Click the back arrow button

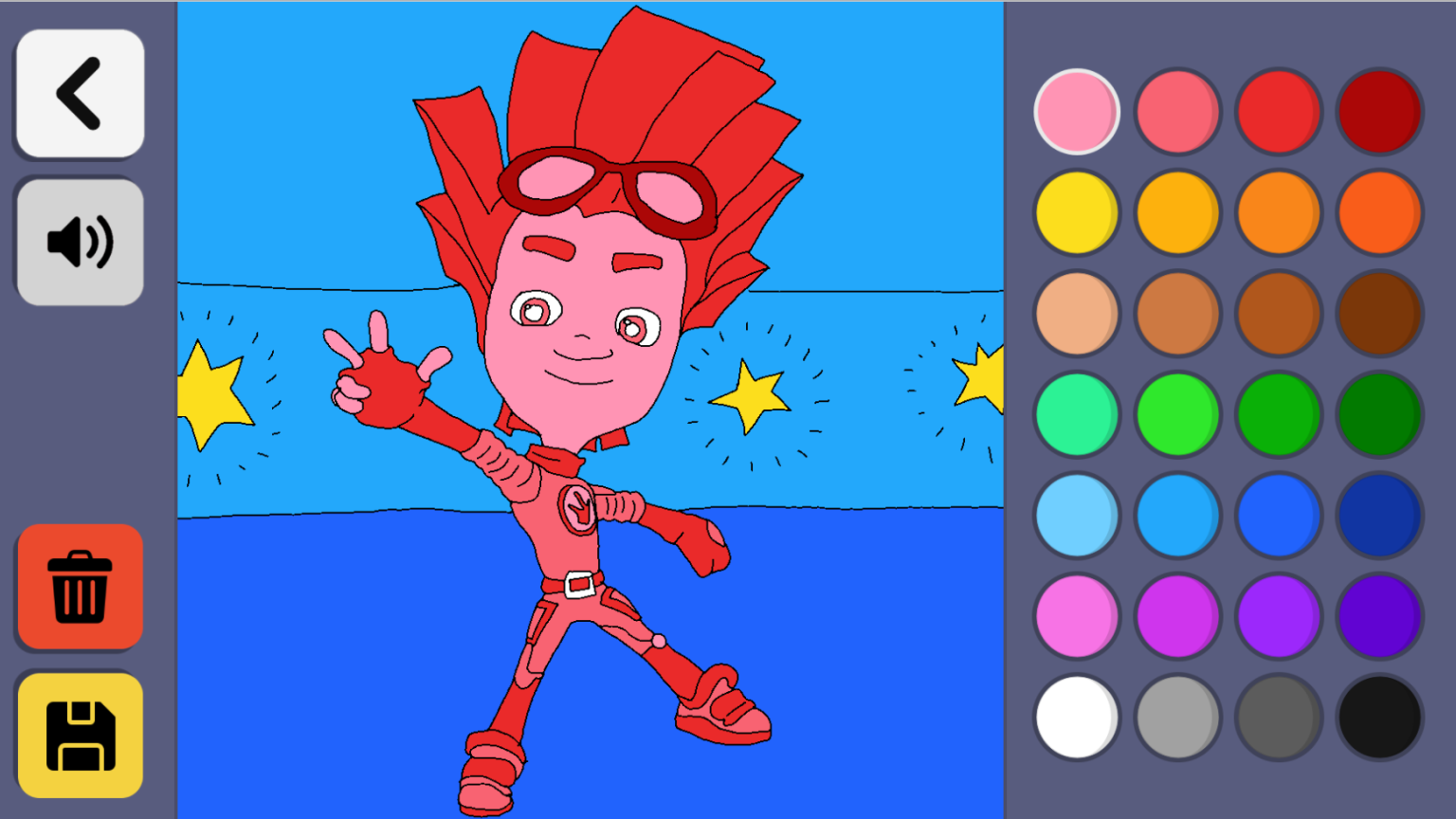pos(80,93)
